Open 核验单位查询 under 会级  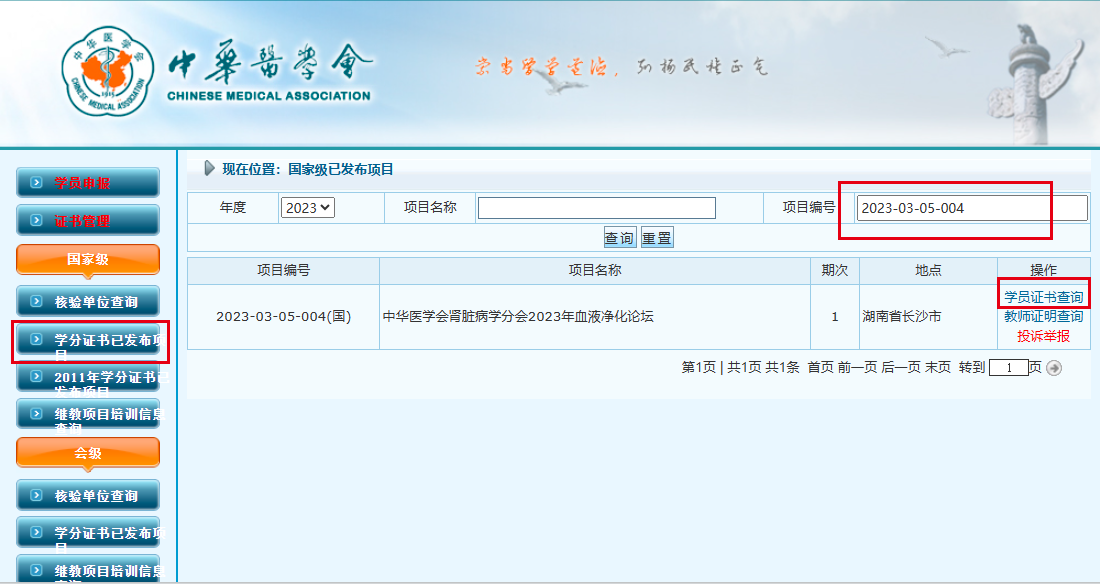point(88,496)
